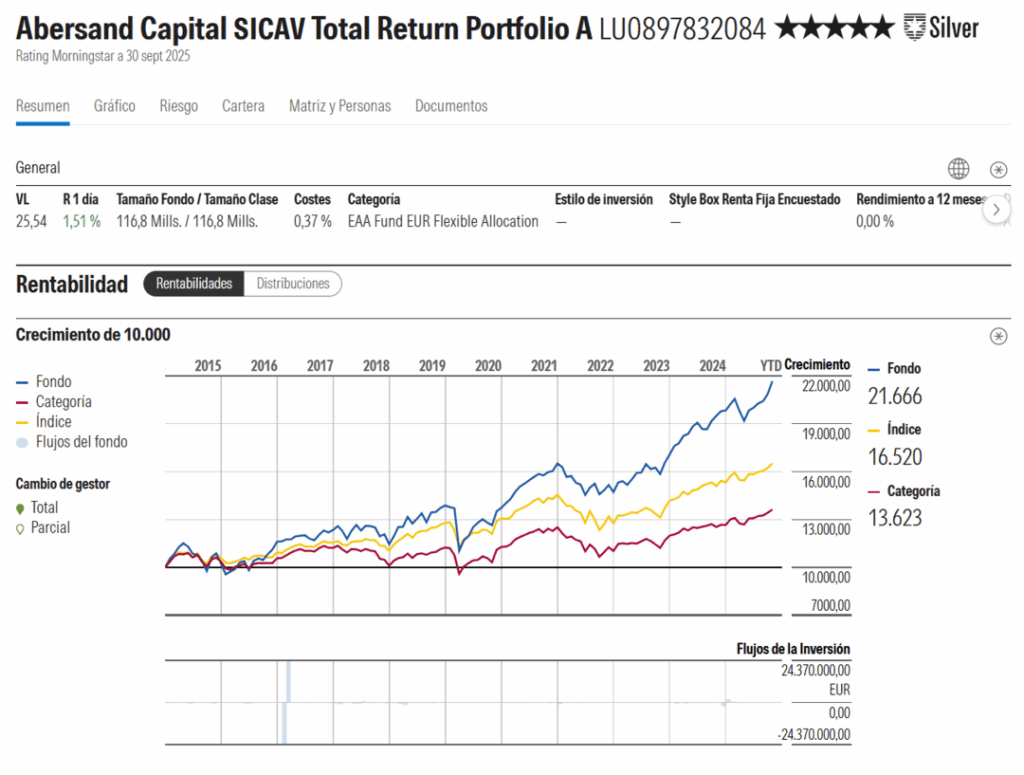Open the globe region selector icon
Screen dimensions: 1024x775
[x=958, y=168]
